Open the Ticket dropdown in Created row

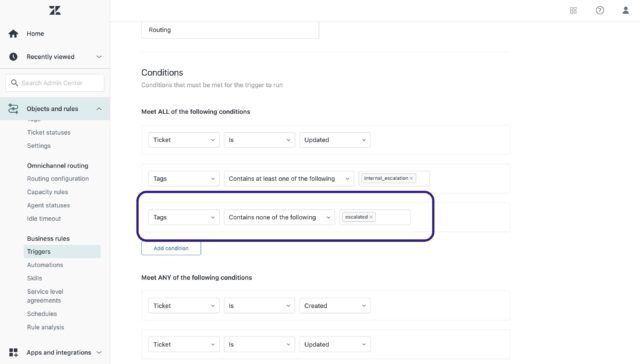(x=184, y=306)
